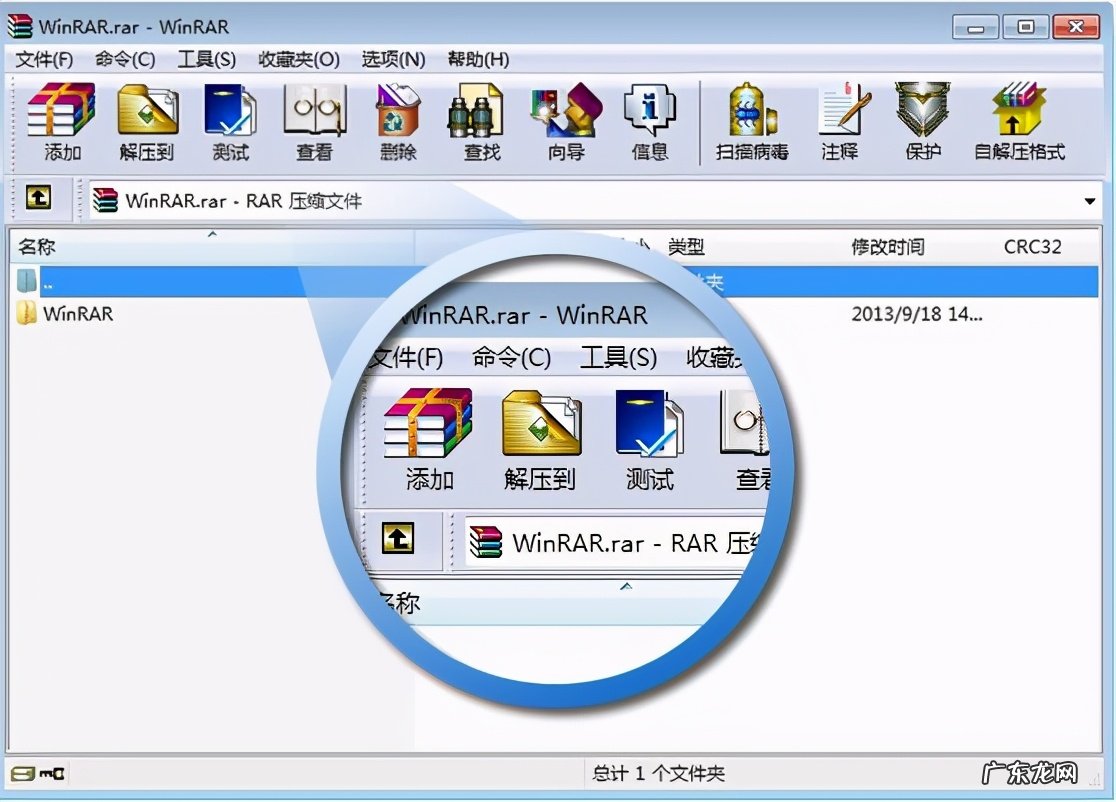
Task: Minimize the WinRAR window
Action: tap(976, 27)
